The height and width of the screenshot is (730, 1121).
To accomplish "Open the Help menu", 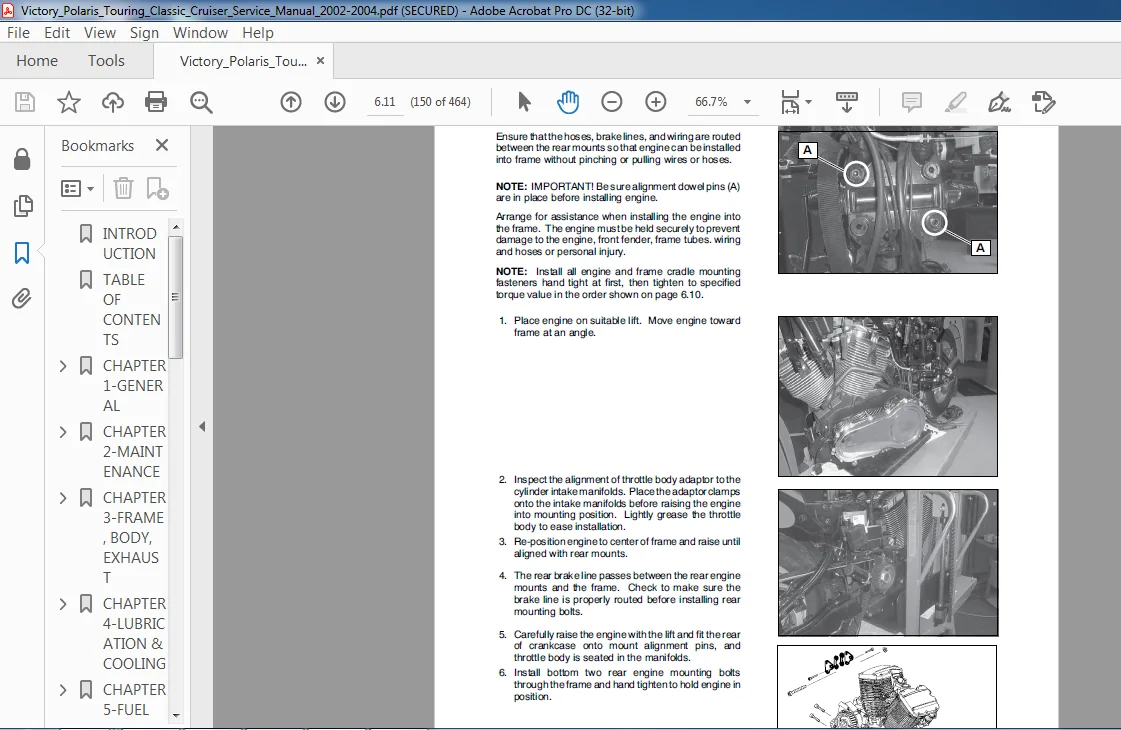I will tap(257, 33).
